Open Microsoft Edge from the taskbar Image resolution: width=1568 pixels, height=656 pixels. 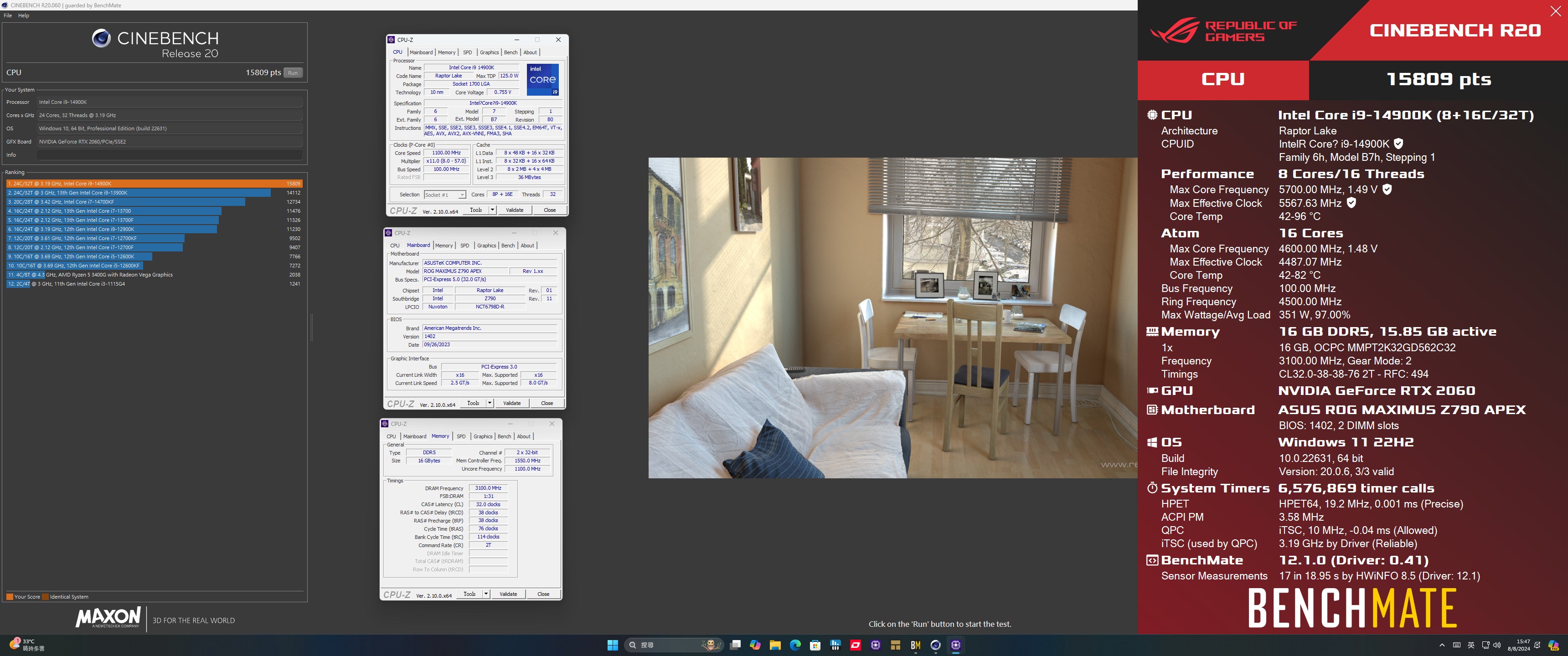click(x=795, y=645)
